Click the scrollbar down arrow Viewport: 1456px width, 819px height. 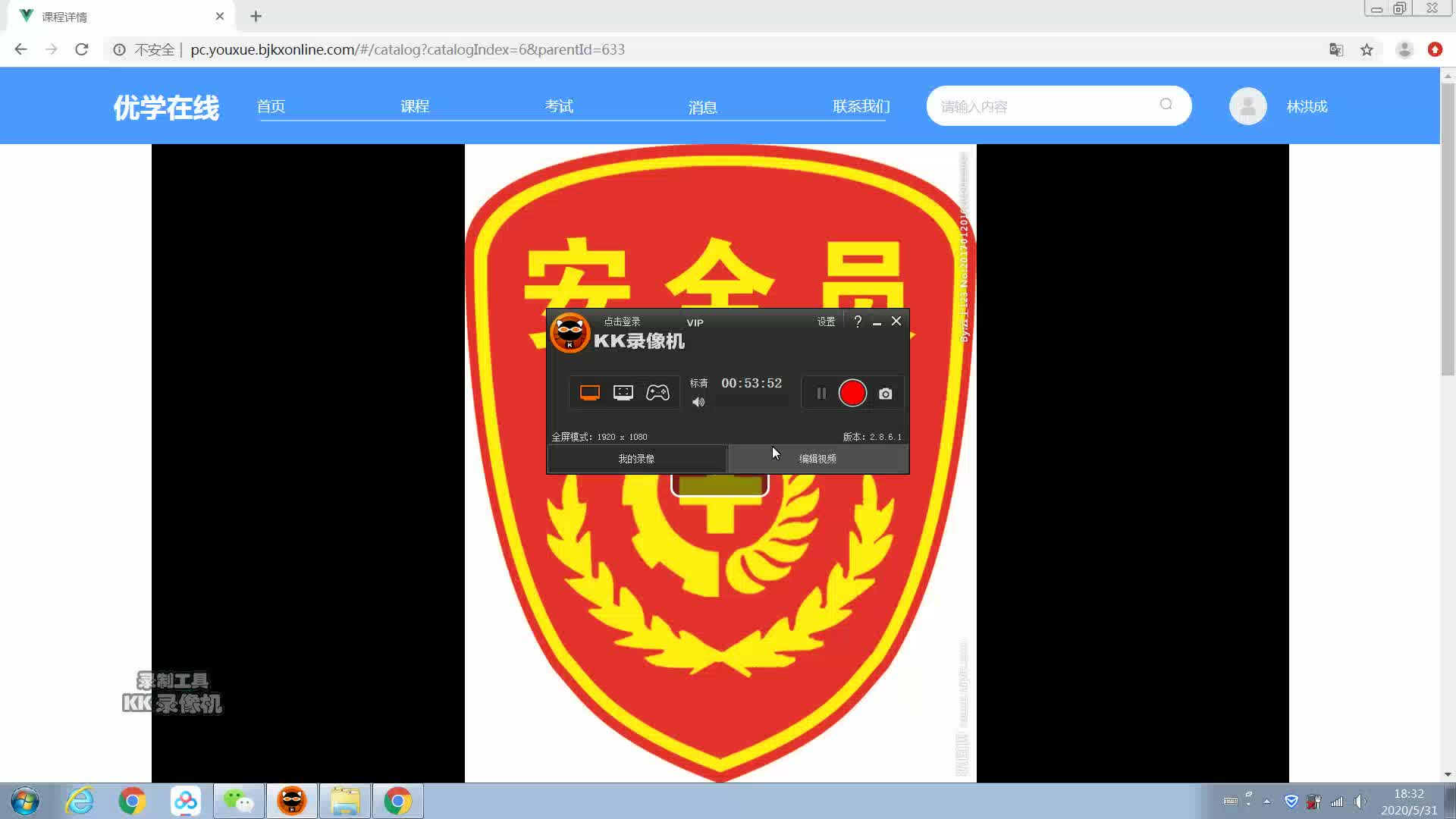(1448, 774)
